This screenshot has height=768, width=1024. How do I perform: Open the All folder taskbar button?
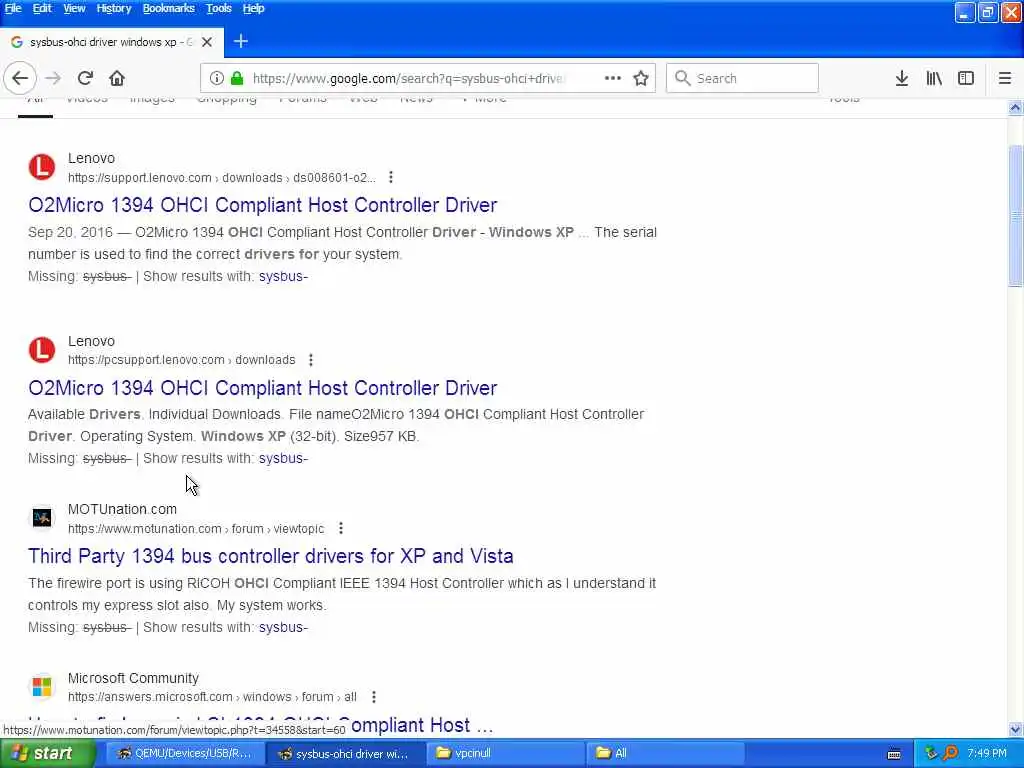[x=665, y=754]
